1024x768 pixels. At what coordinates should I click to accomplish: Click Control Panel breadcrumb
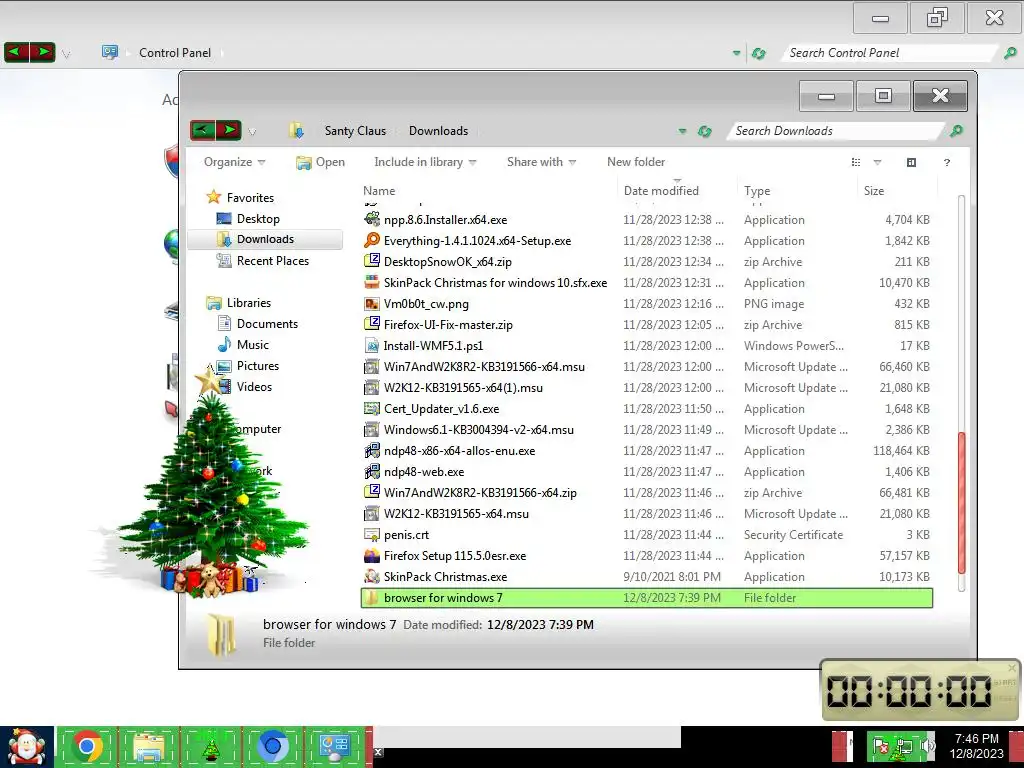175,53
